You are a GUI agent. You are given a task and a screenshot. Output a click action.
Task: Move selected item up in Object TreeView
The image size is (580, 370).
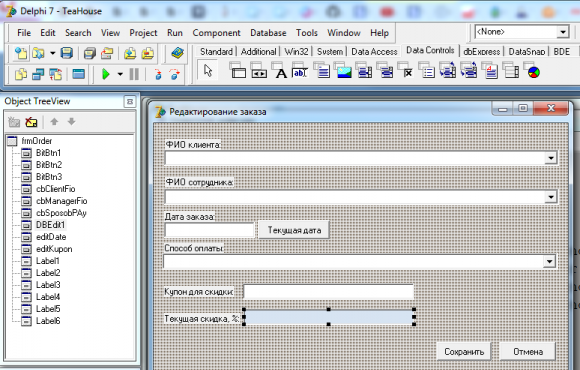[x=54, y=122]
